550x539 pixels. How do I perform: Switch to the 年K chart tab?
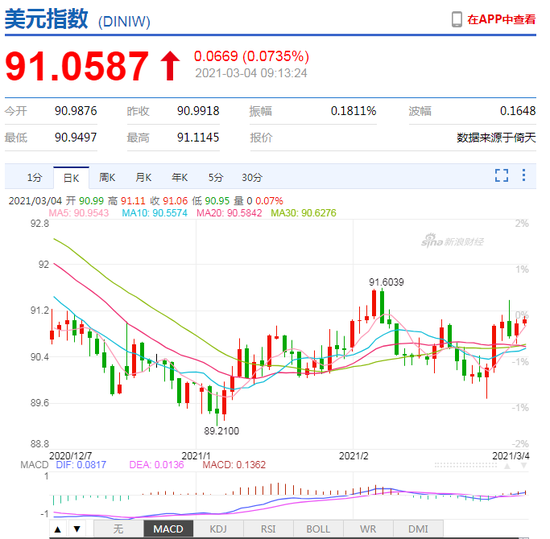click(179, 177)
